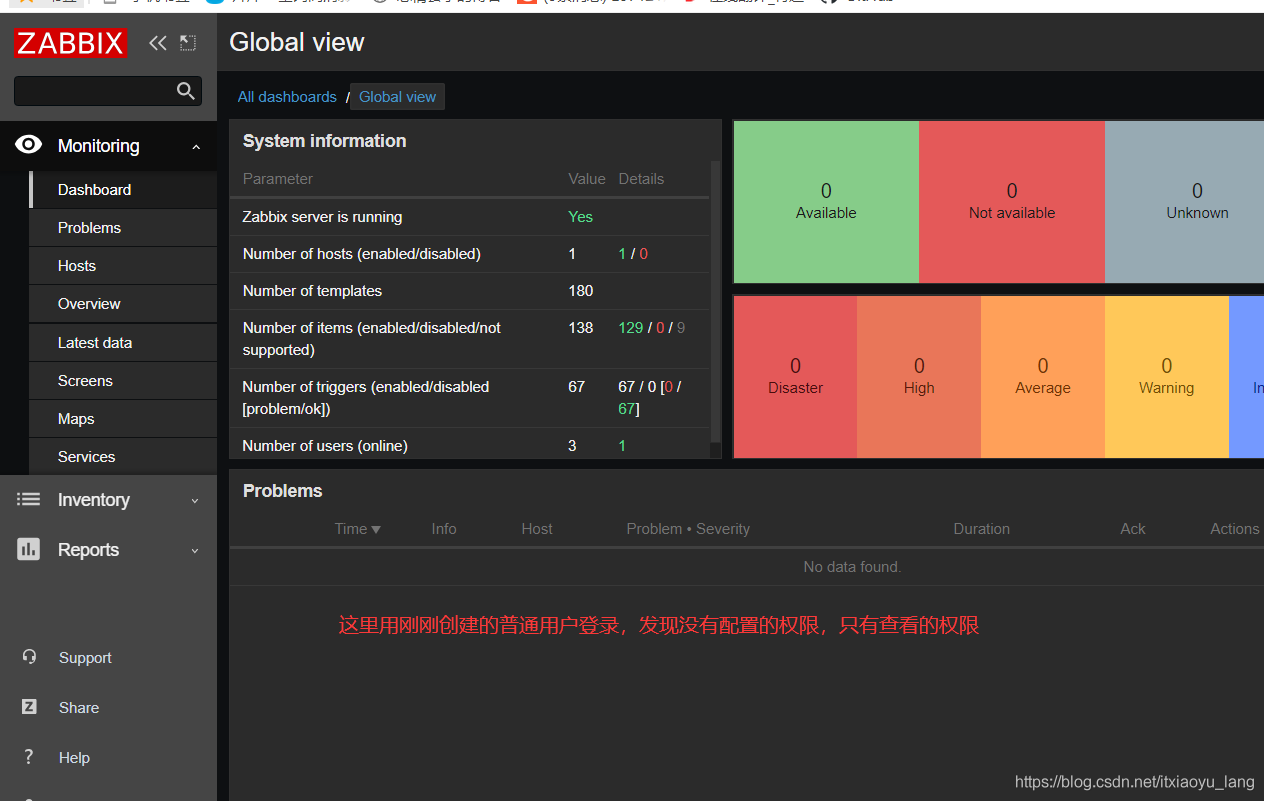Click the green Available hosts tile
The image size is (1264, 801).
826,202
